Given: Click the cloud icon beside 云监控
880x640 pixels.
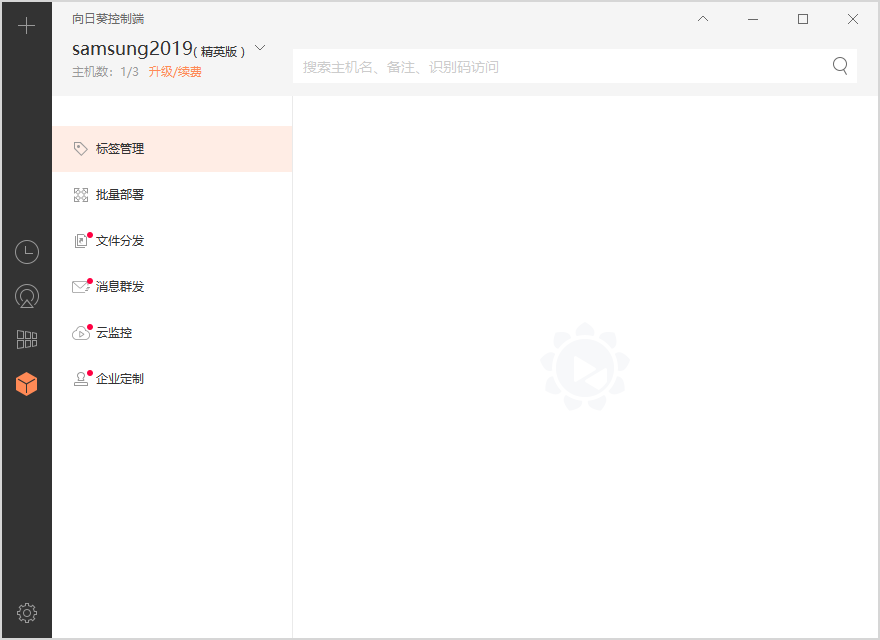Looking at the screenshot, I should point(81,333).
